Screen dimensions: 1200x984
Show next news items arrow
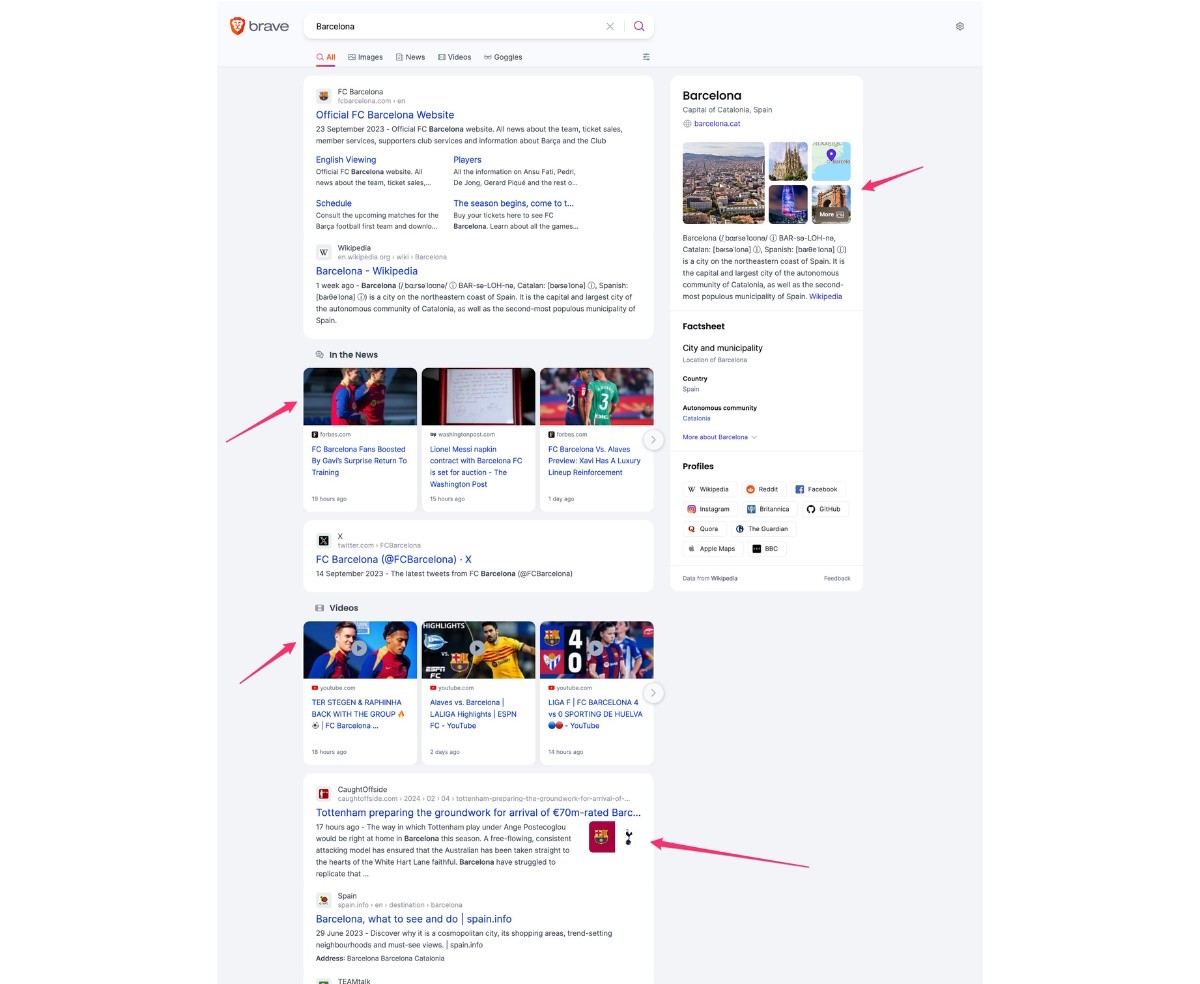pyautogui.click(x=652, y=439)
